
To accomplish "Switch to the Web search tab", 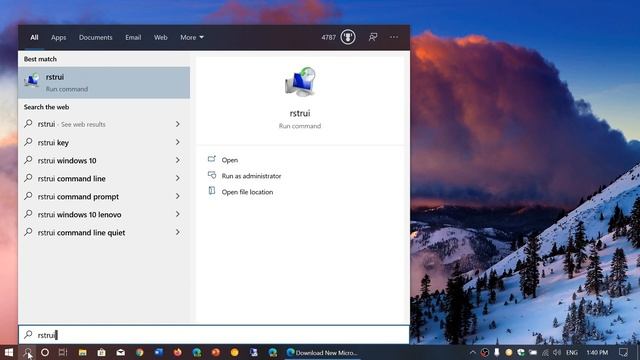I will click(160, 37).
